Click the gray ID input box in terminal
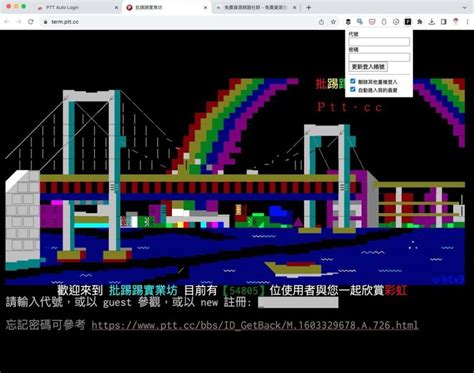The height and width of the screenshot is (373, 474). pos(298,302)
